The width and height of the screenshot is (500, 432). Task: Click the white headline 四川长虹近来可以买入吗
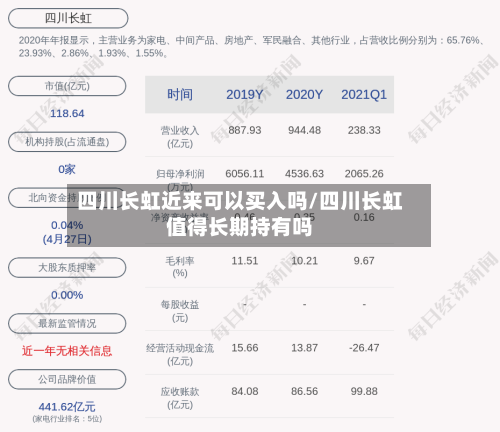tap(192, 202)
